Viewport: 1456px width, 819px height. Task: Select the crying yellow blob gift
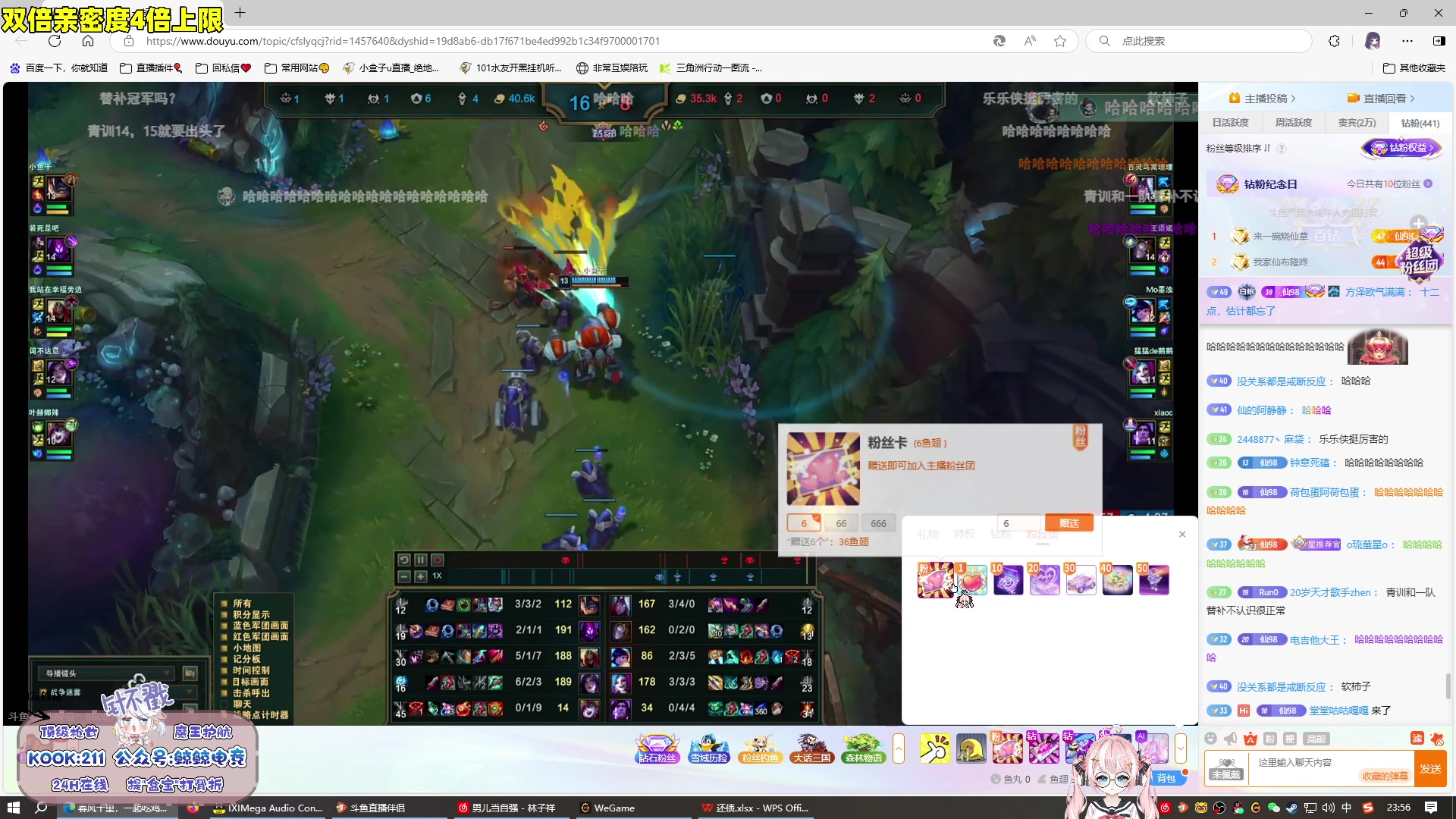point(971,748)
